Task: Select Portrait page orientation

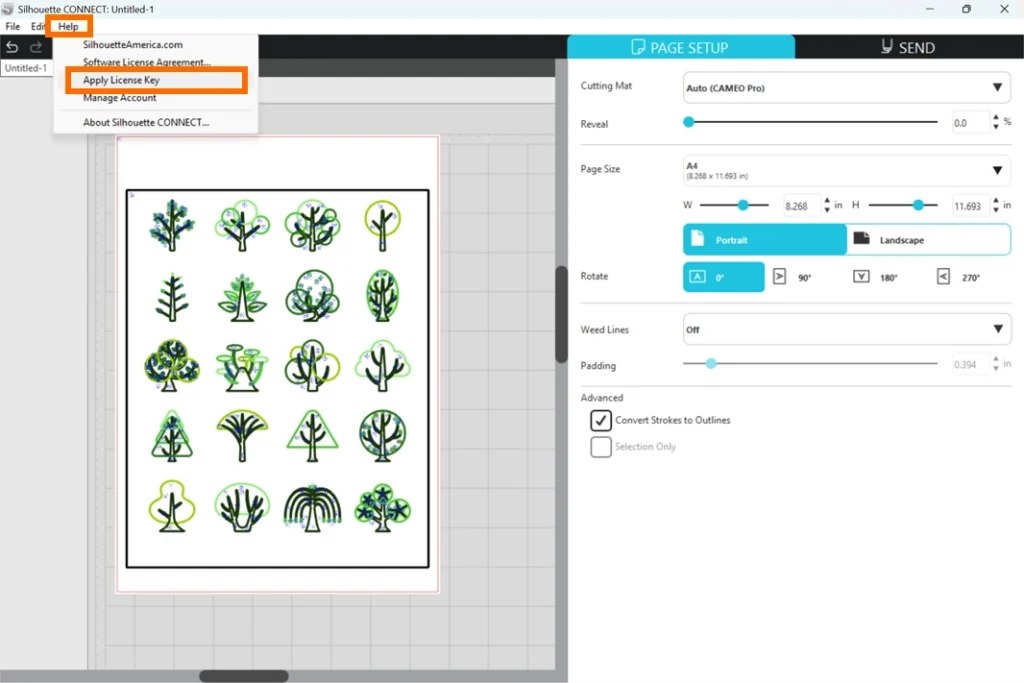Action: [x=764, y=240]
